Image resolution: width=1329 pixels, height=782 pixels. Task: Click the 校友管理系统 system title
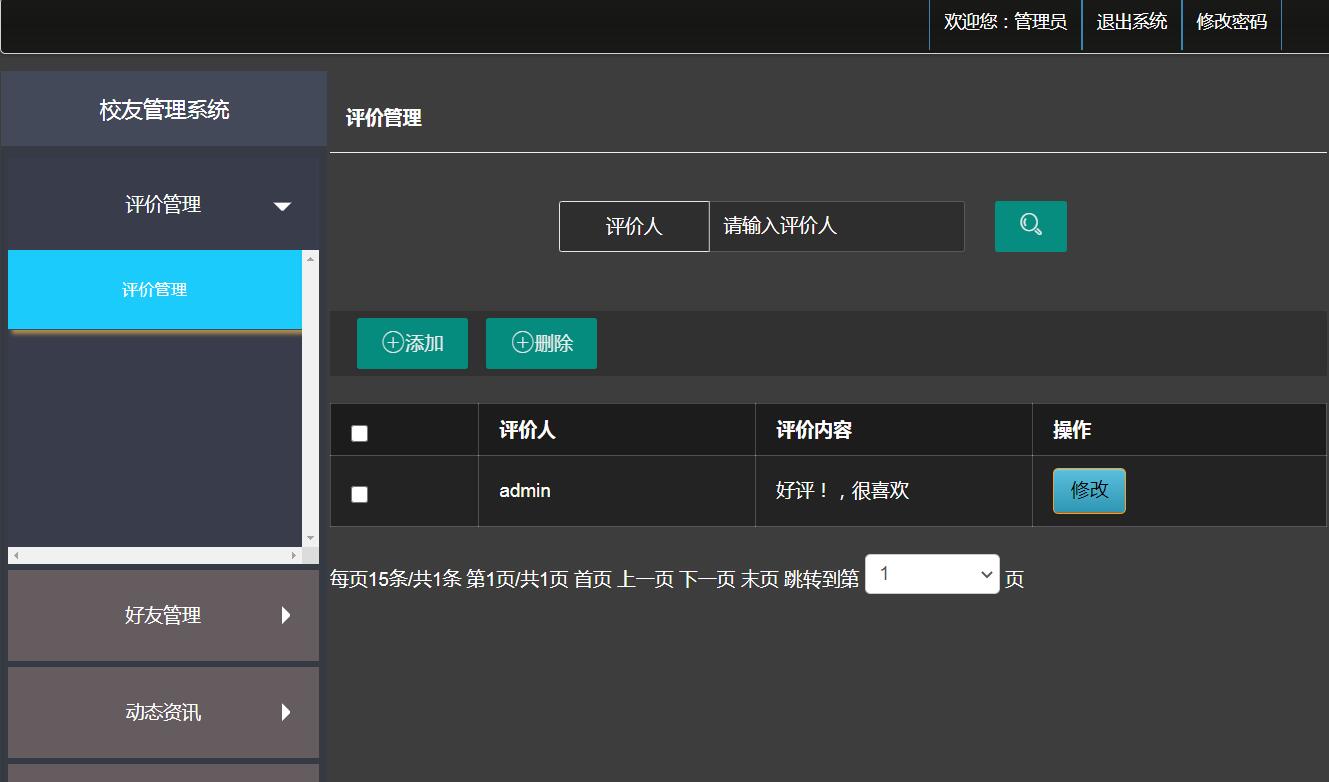pos(163,108)
